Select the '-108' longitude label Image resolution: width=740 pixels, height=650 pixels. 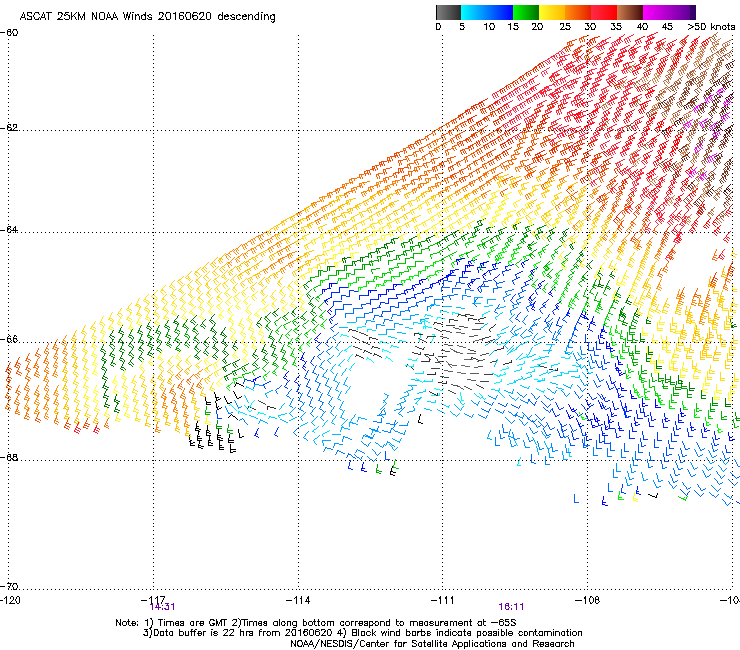pyautogui.click(x=587, y=600)
